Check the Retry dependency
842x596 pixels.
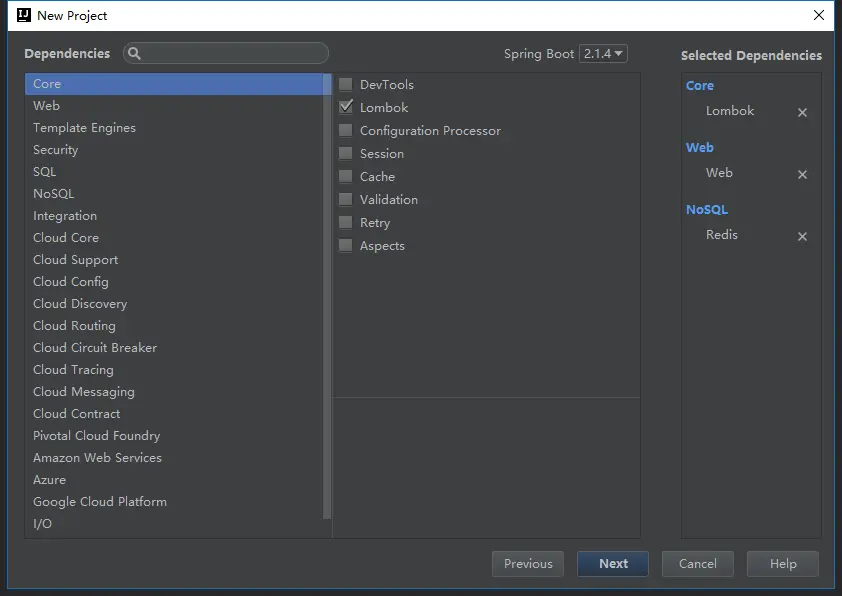346,223
